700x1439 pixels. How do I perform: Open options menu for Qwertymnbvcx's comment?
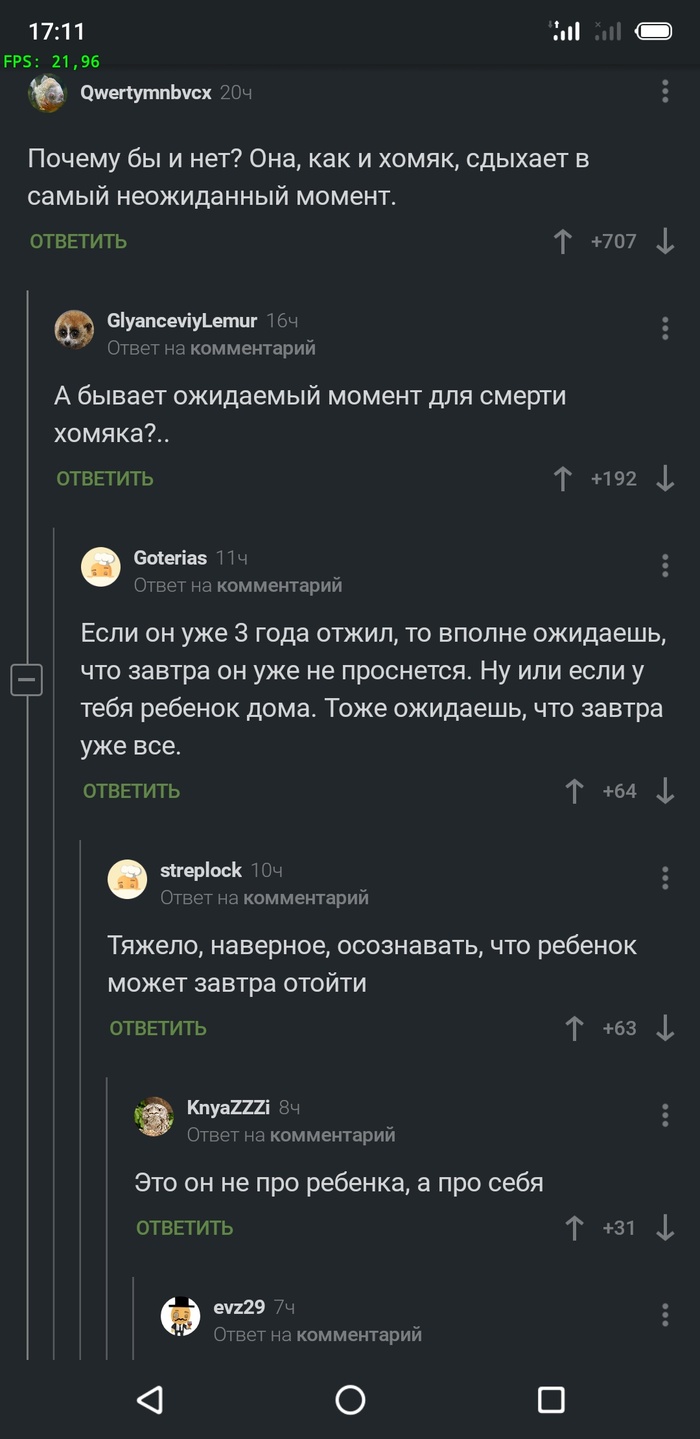(x=665, y=92)
